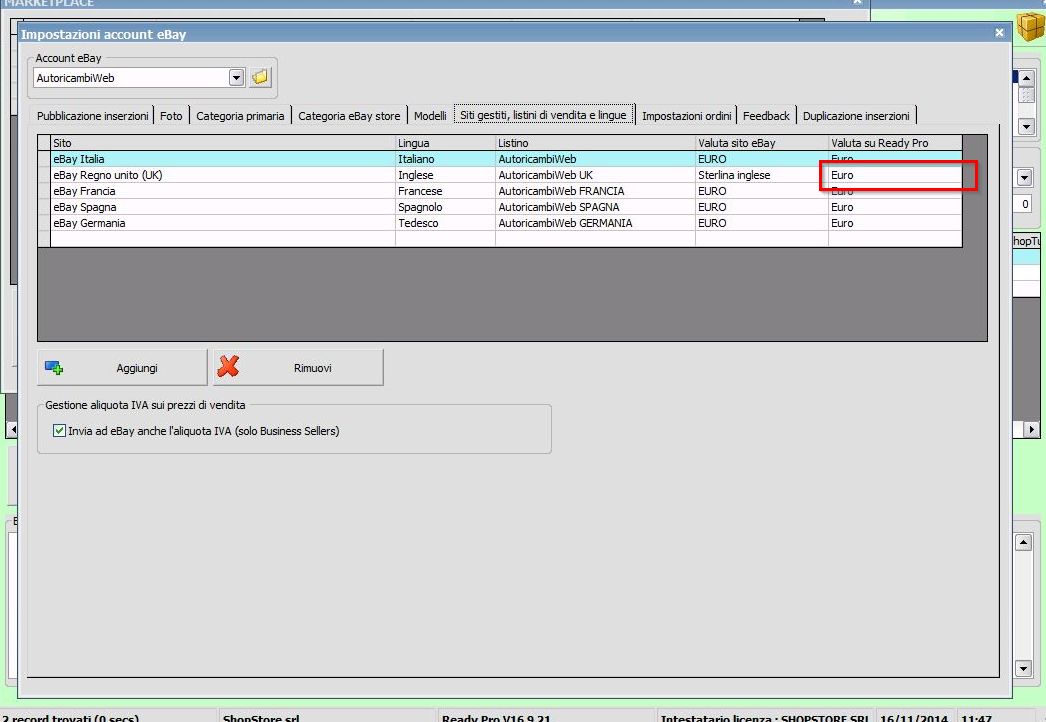Screen dimensions: 1046x722
Task: Switch to Feedback tab
Action: (x=766, y=115)
